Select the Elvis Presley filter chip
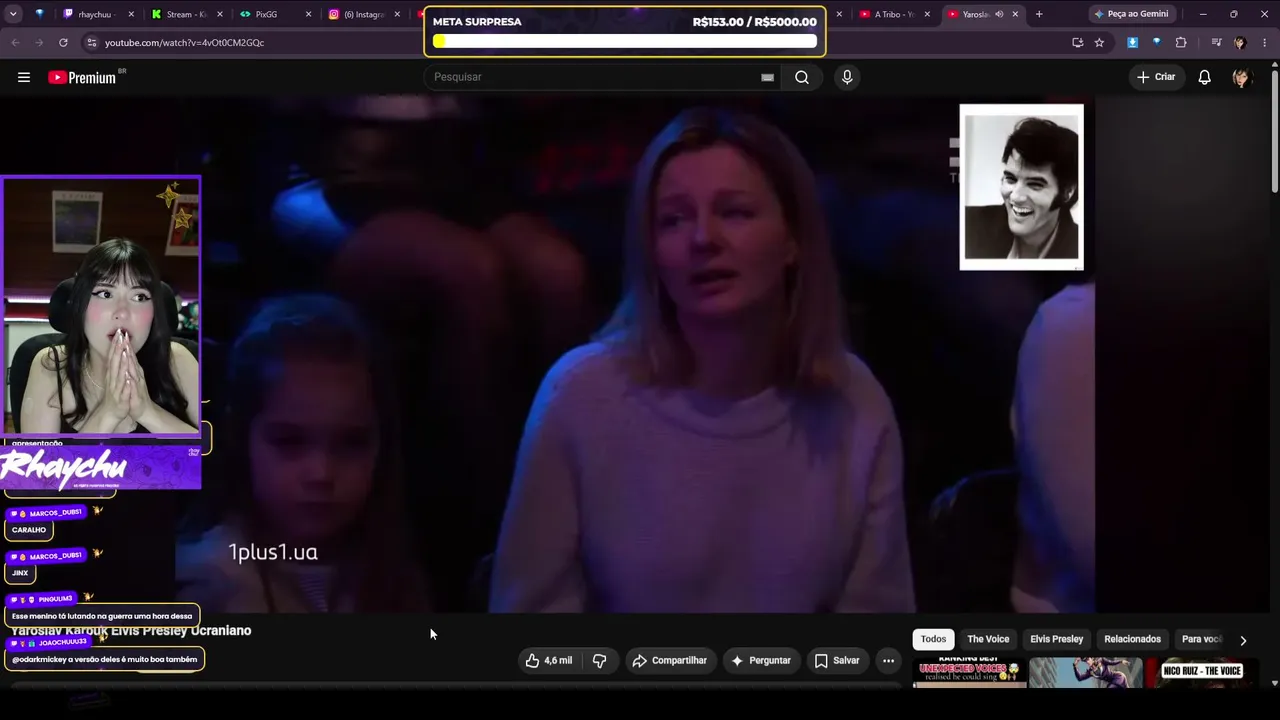This screenshot has height=720, width=1280. [1057, 639]
